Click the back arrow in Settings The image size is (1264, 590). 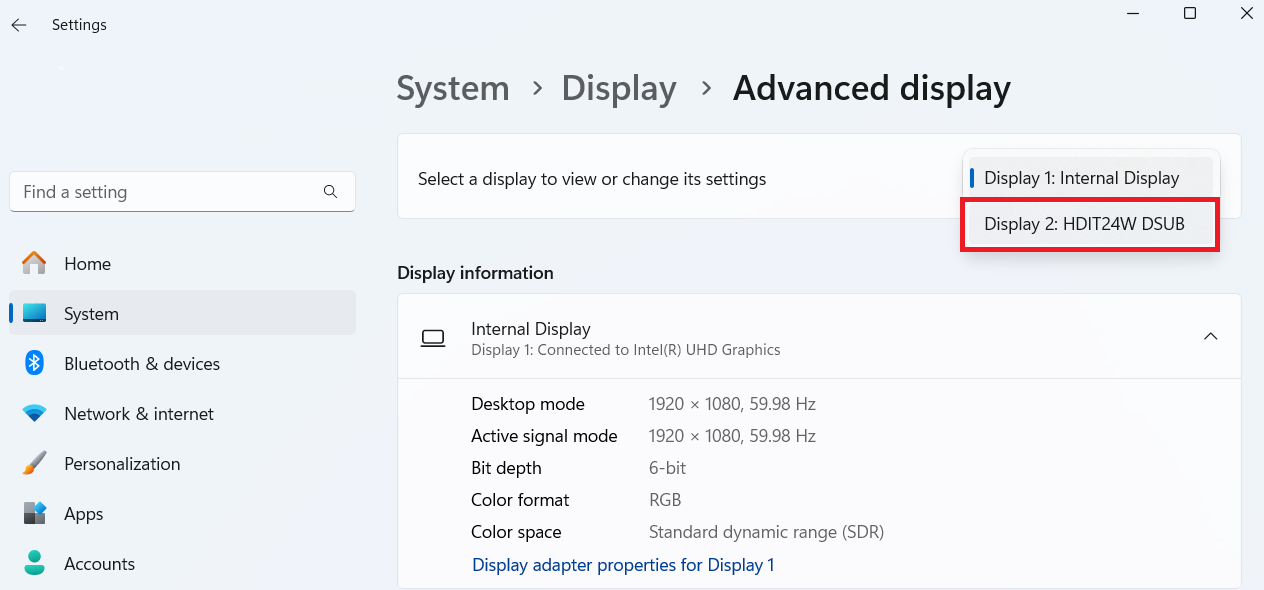[x=19, y=25]
